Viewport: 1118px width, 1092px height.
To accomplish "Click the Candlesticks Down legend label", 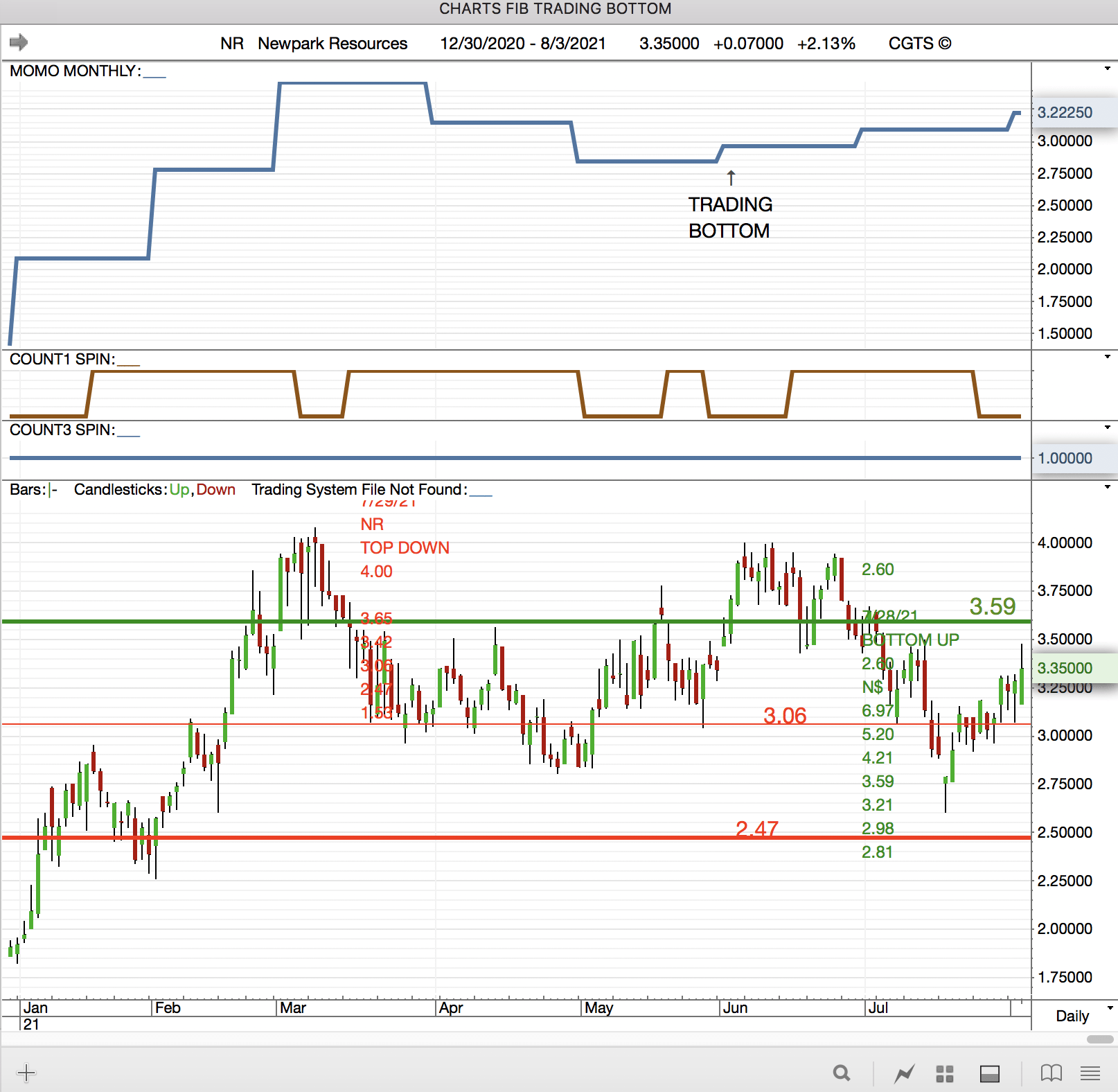I will click(216, 489).
